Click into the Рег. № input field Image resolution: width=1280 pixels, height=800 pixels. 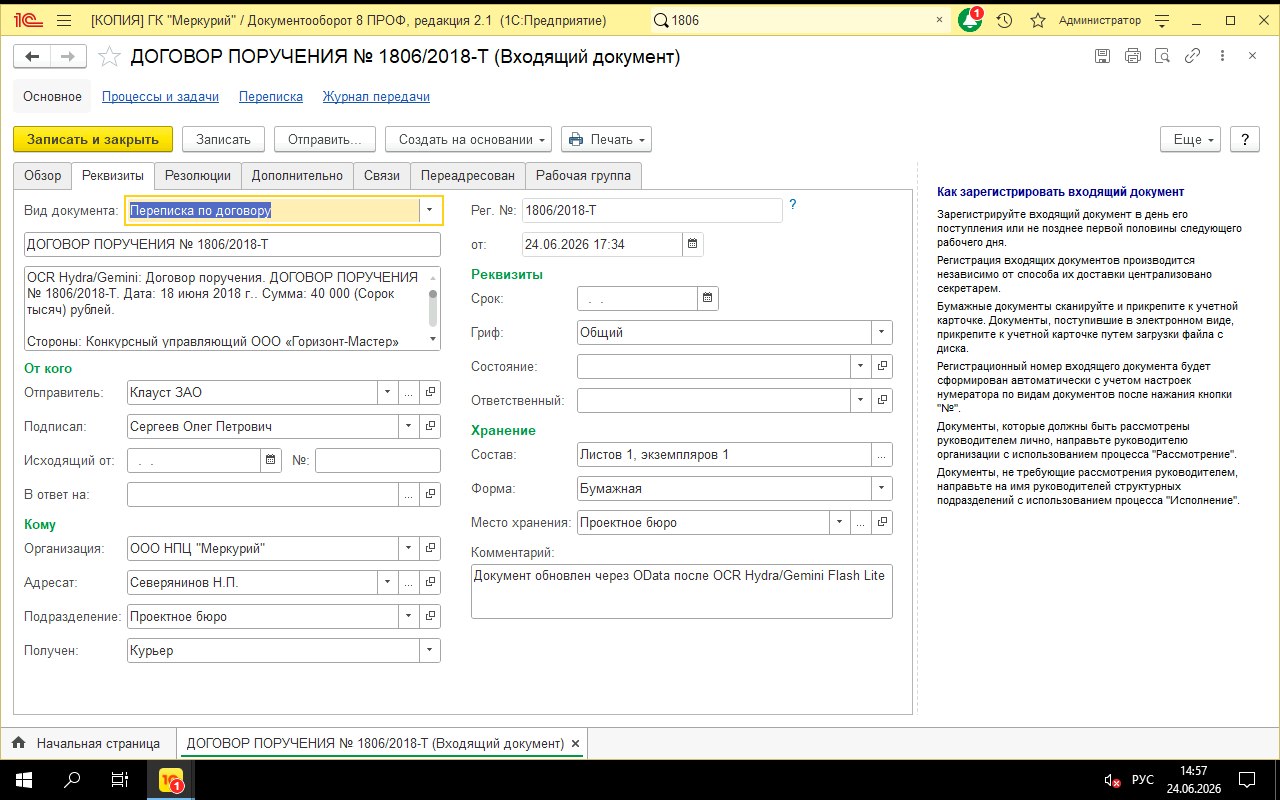point(652,210)
